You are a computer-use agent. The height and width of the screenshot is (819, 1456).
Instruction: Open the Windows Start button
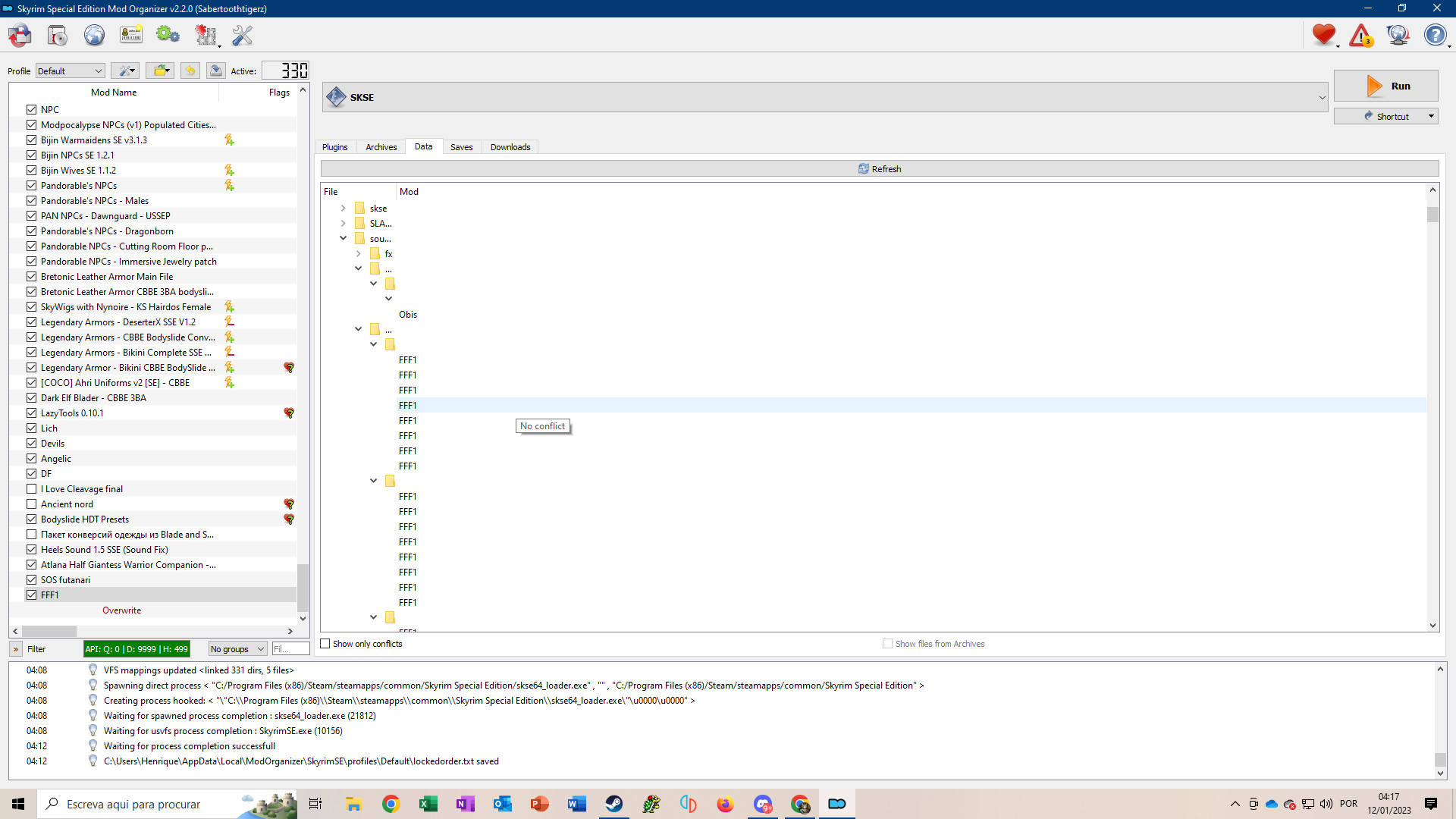click(x=18, y=804)
